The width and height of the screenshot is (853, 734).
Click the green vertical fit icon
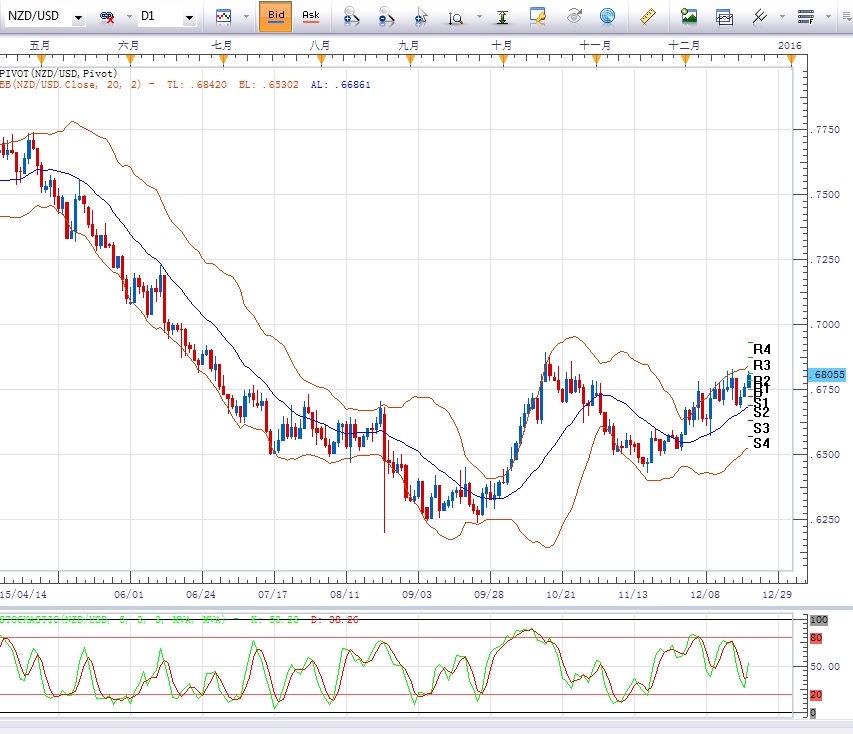pyautogui.click(x=502, y=16)
